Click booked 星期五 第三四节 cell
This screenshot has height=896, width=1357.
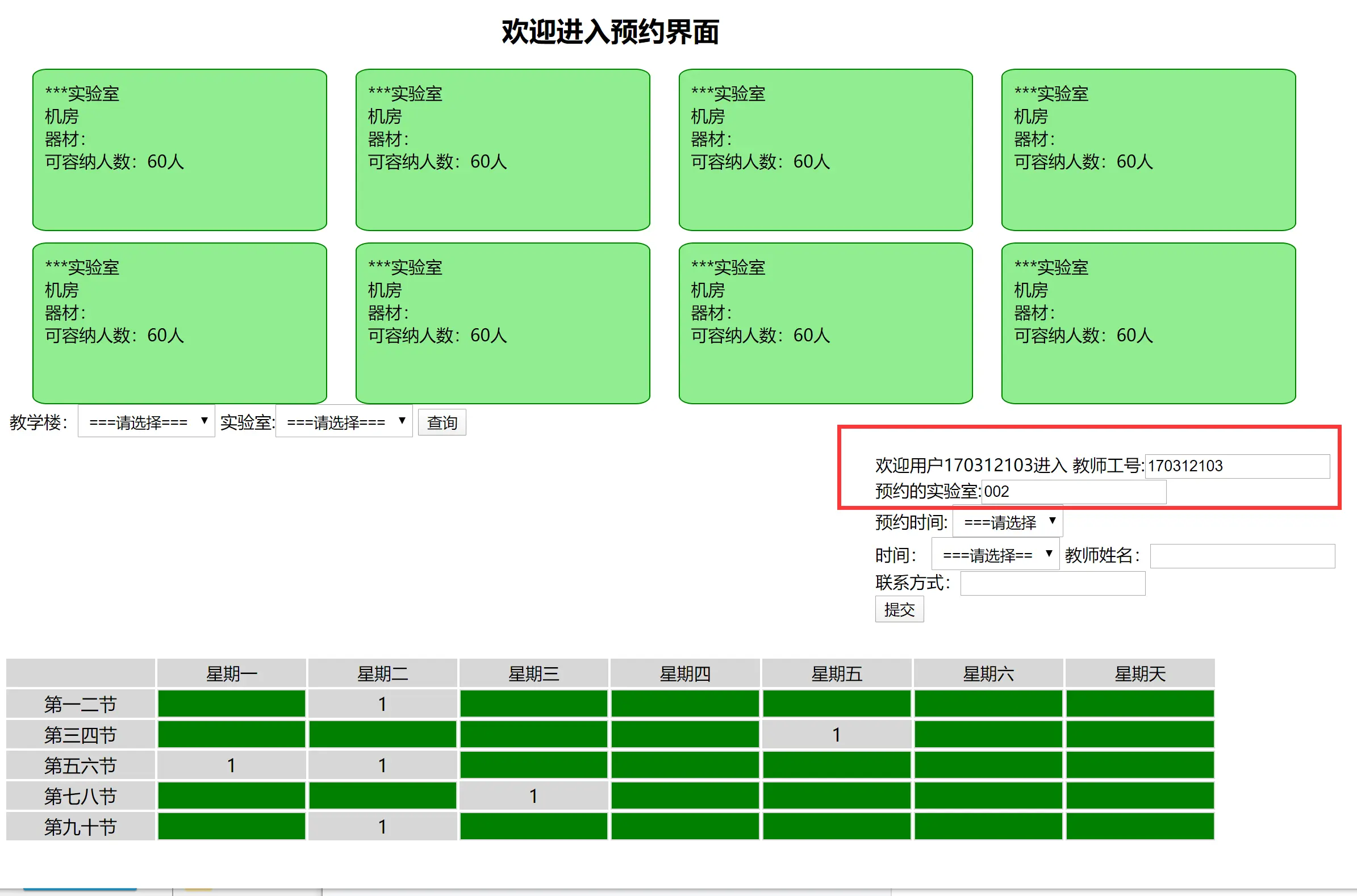pyautogui.click(x=836, y=734)
